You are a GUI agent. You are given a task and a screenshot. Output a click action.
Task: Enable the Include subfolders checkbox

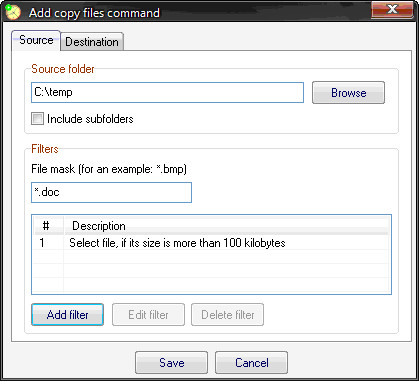click(37, 119)
